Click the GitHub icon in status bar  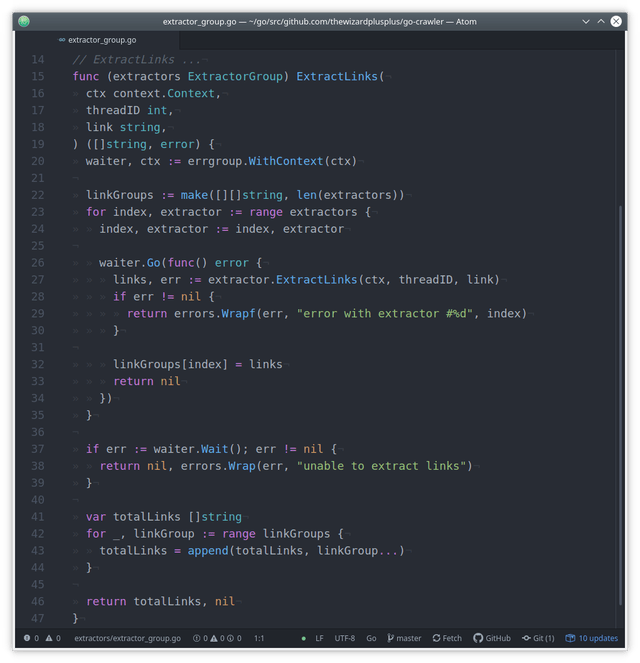point(478,638)
